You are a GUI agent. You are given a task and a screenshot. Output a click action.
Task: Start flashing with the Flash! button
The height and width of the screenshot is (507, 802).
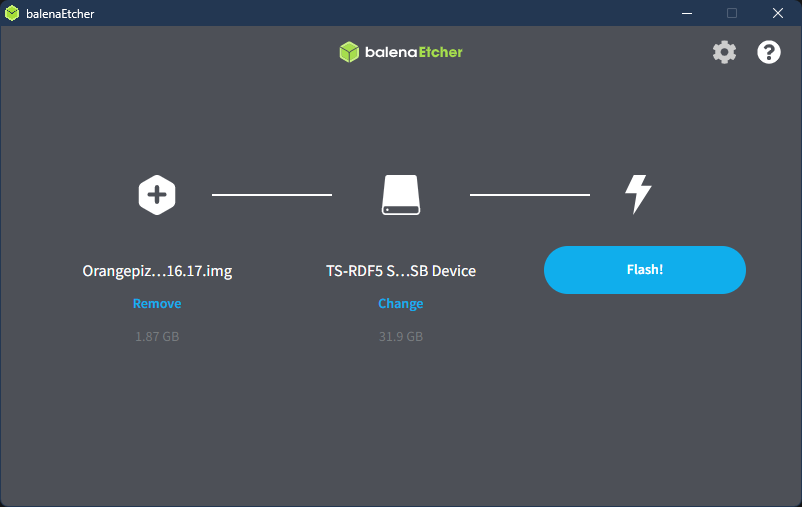[x=644, y=270]
